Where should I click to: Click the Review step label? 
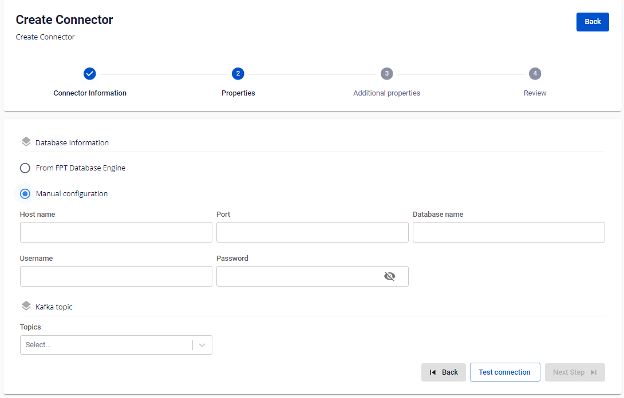(x=535, y=93)
